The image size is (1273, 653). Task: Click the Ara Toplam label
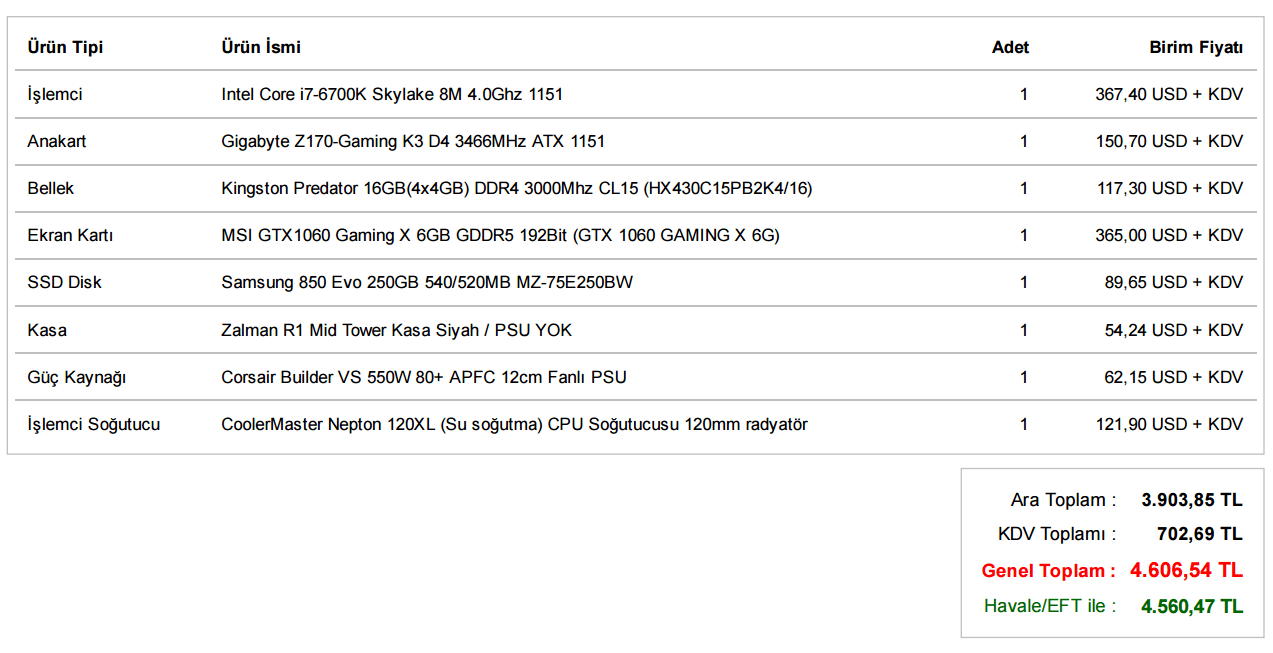[x=1064, y=500]
